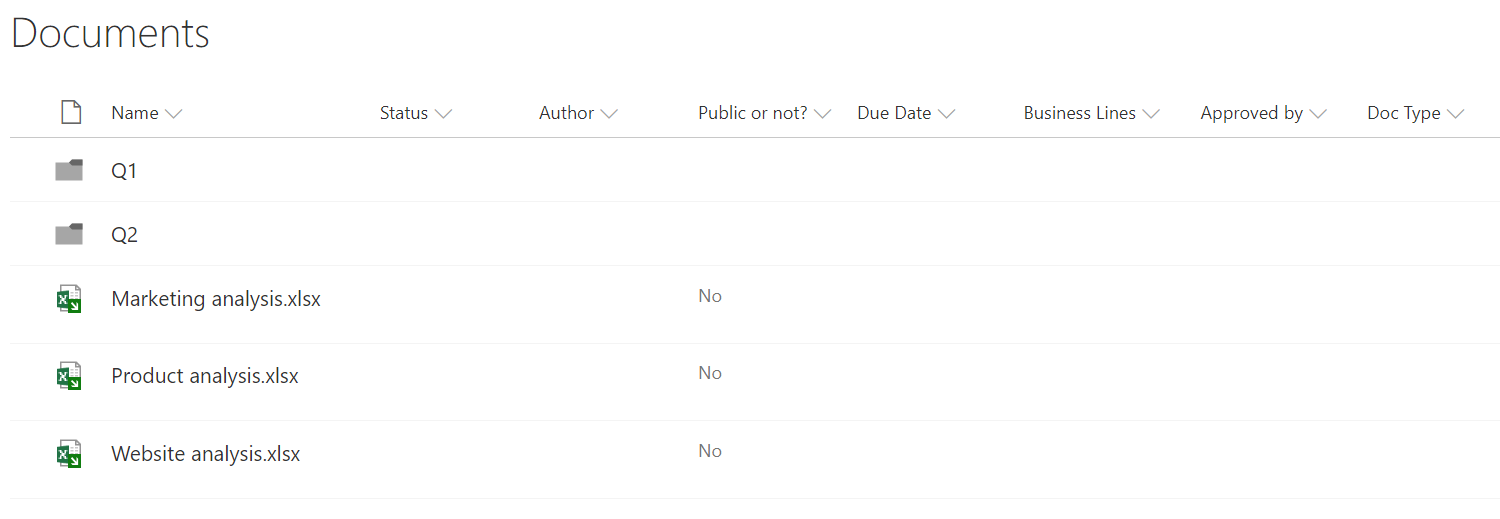This screenshot has width=1500, height=519.
Task: Open the Name column dropdown
Action: pyautogui.click(x=173, y=114)
